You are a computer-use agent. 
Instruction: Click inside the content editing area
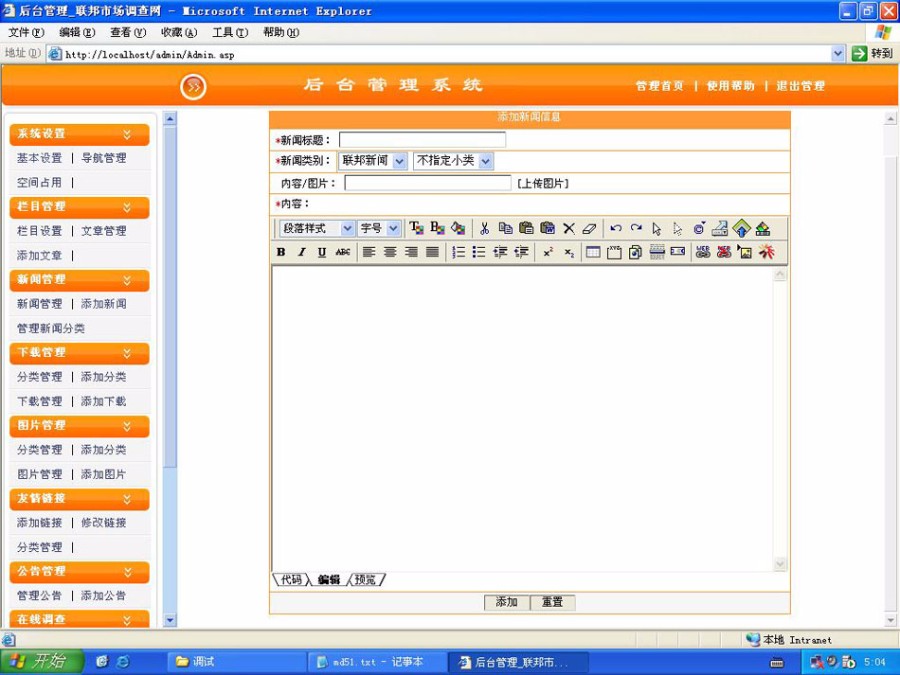pyautogui.click(x=522, y=419)
